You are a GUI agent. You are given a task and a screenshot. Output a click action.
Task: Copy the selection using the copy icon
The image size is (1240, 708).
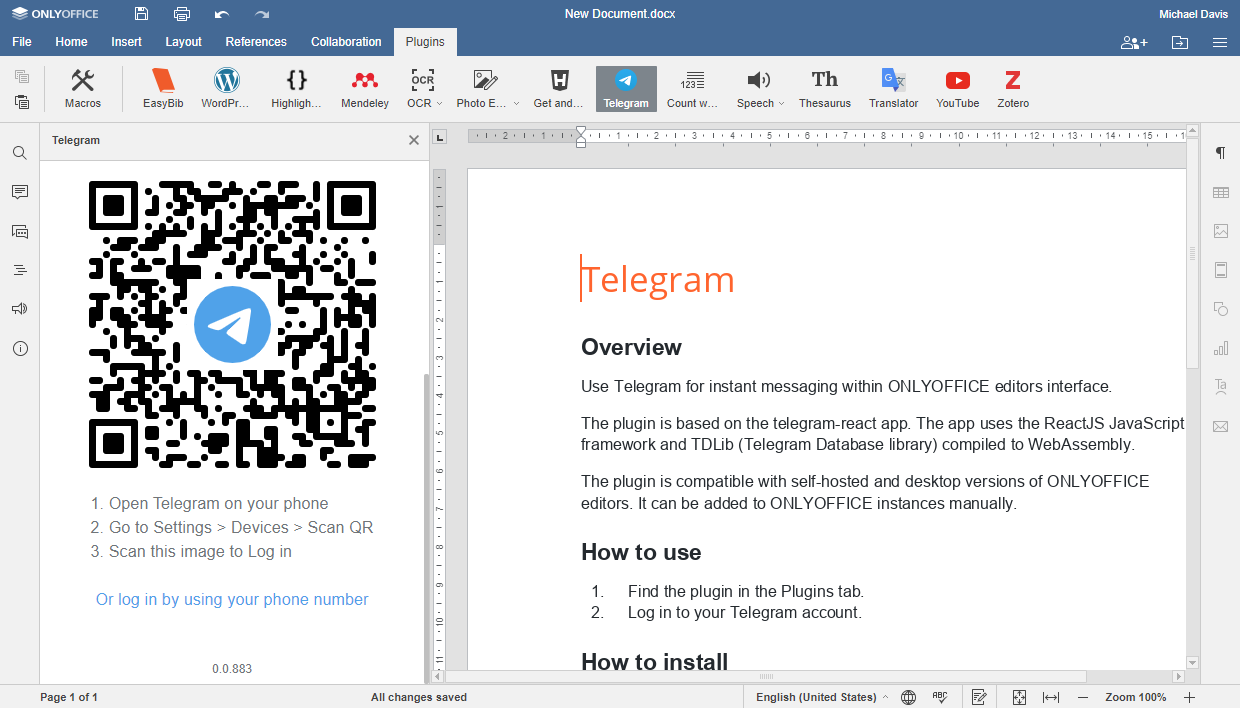[x=22, y=77]
